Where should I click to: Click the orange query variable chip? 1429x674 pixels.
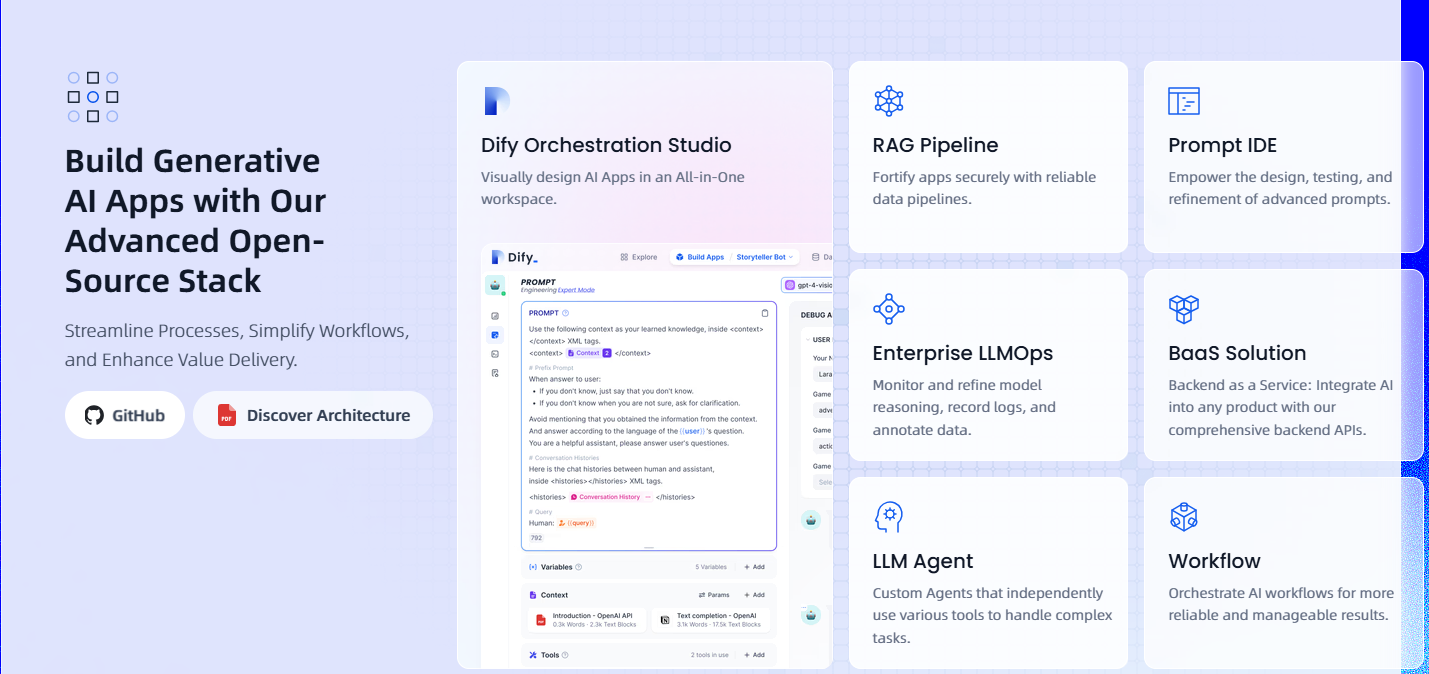point(576,523)
